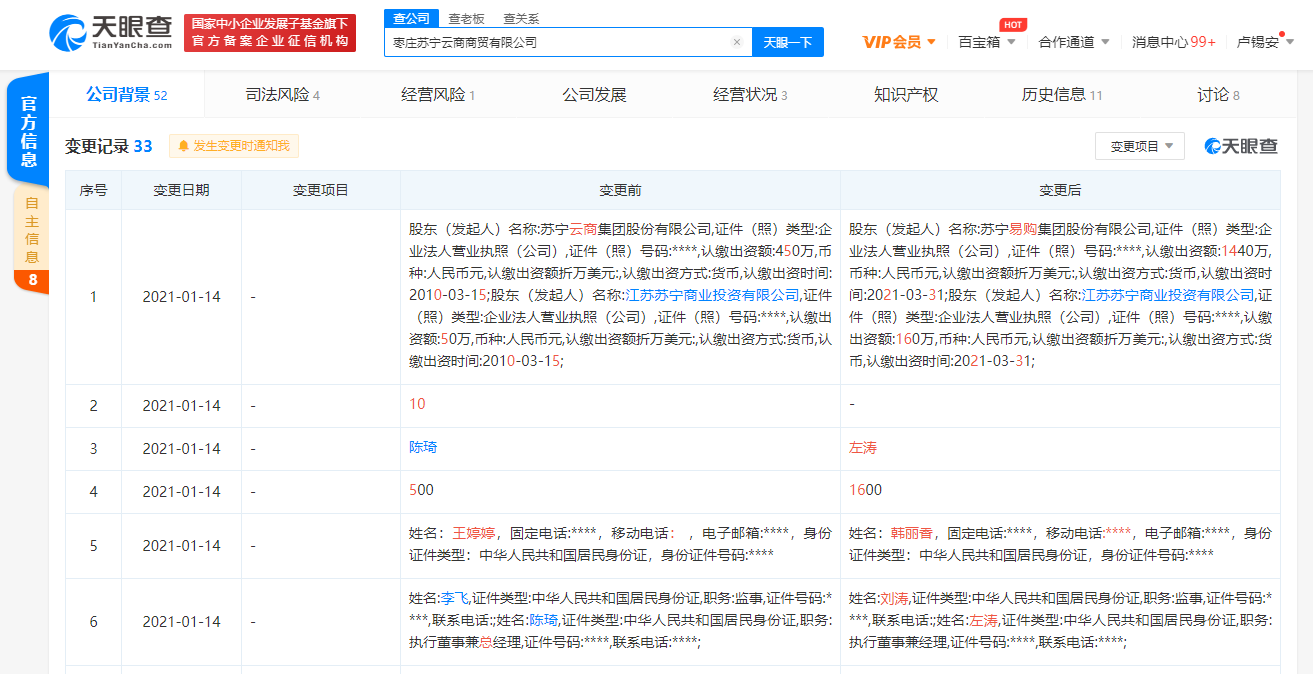The image size is (1313, 674).
Task: Switch to the 司法风险 tab
Action: [282, 95]
